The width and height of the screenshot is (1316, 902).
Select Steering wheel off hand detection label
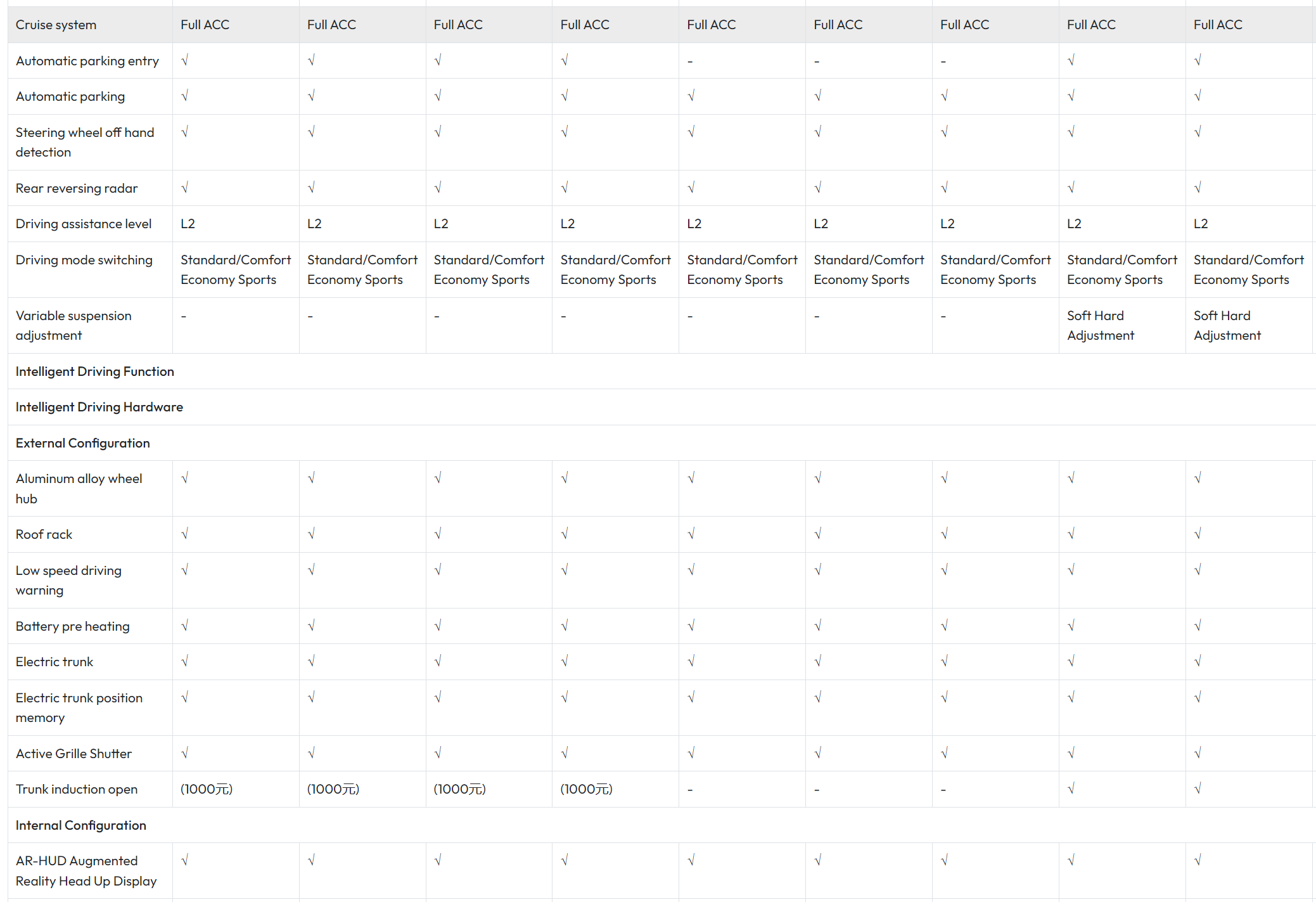click(85, 142)
